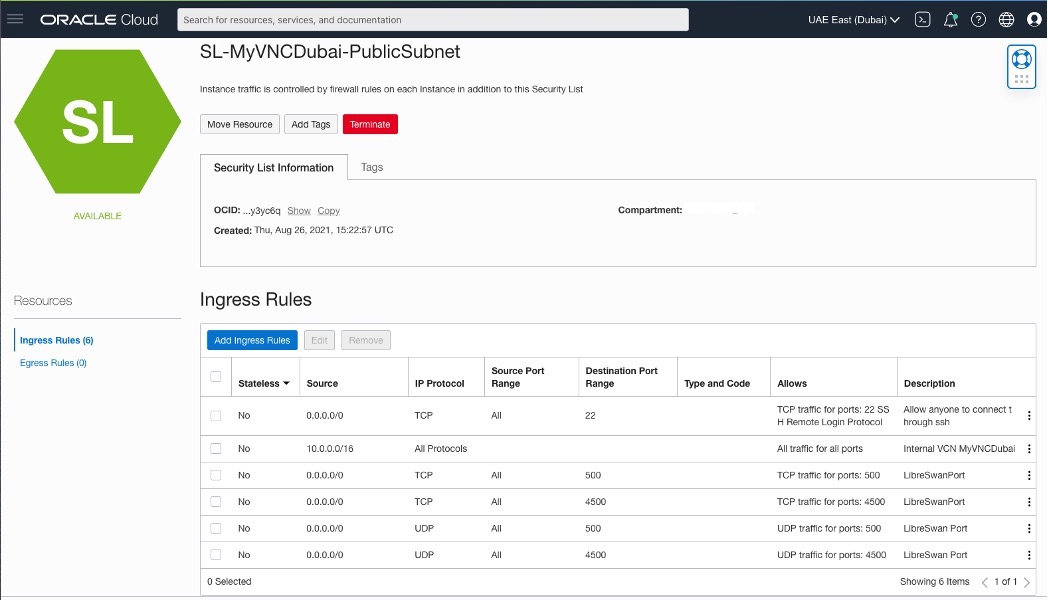Open Egress Rules in Resources list
Viewport: 1048px width, 600px height.
(x=53, y=363)
